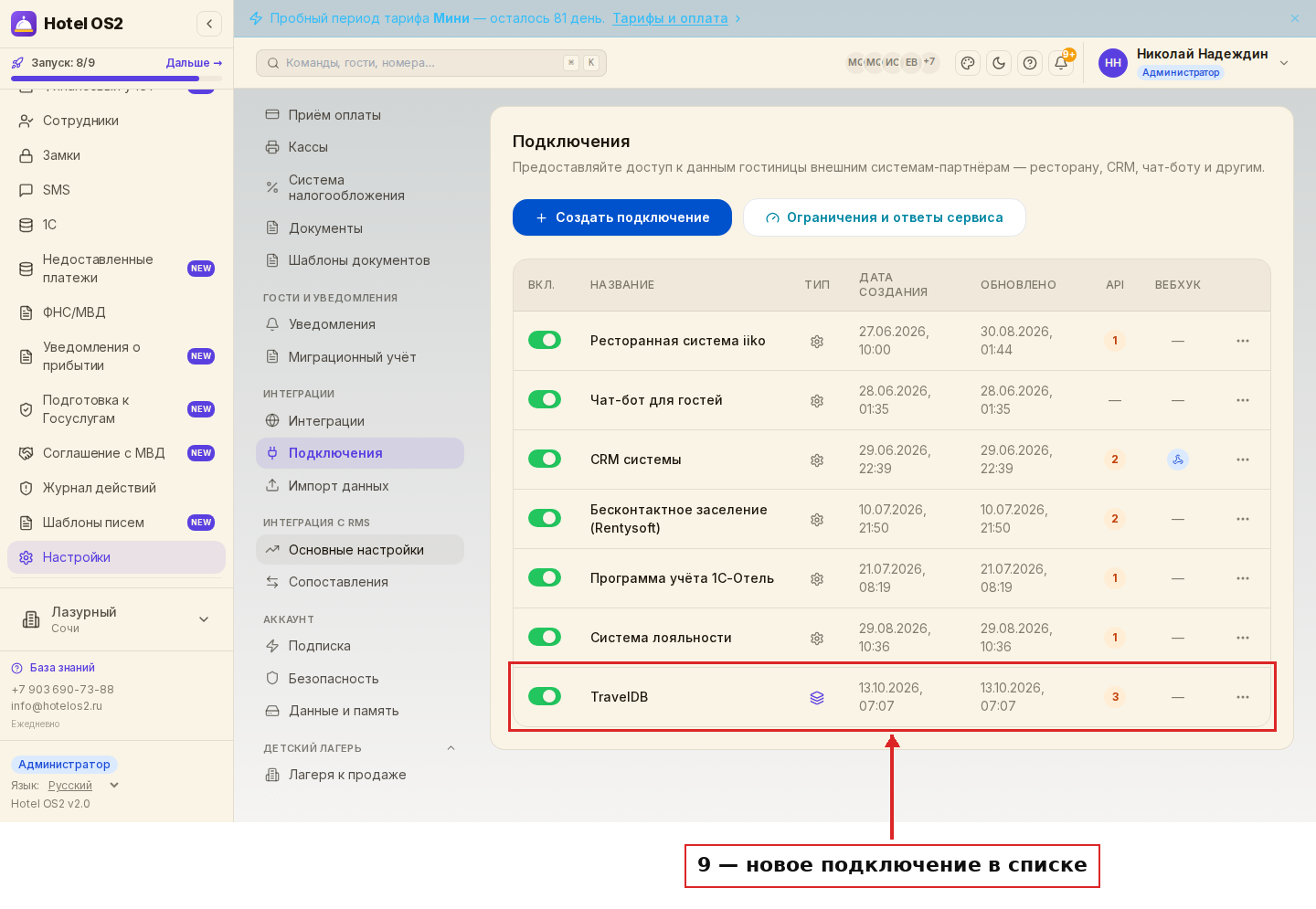Open the theme palette icon in header
Viewport: 1316px width, 909px height.
(968, 63)
